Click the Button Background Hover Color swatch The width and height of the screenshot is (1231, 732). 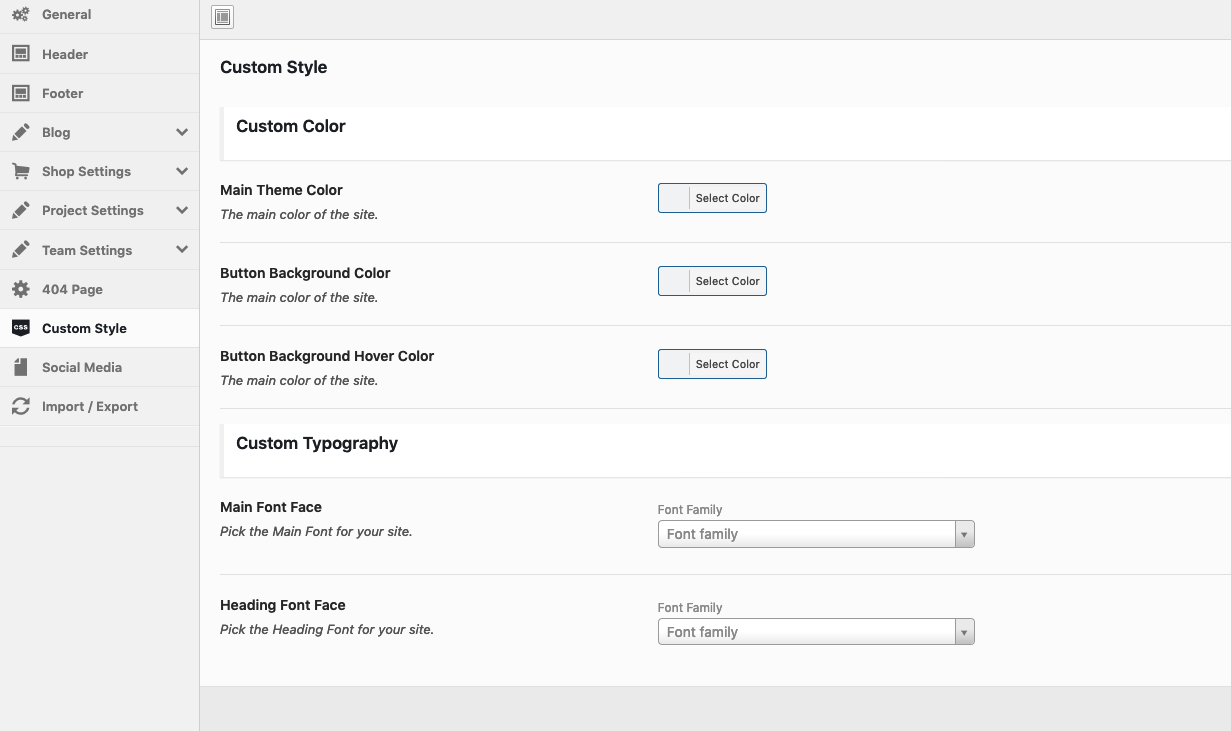[674, 364]
